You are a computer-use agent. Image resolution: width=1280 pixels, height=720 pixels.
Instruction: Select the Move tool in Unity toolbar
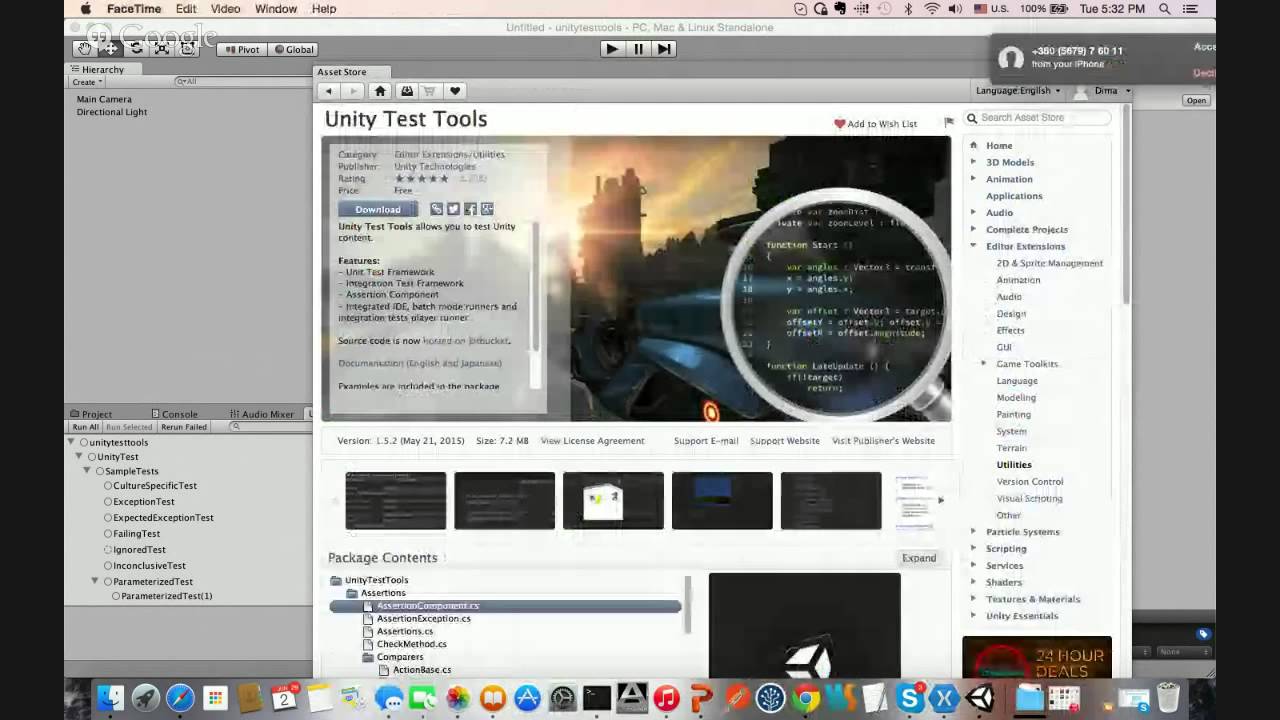pyautogui.click(x=111, y=49)
